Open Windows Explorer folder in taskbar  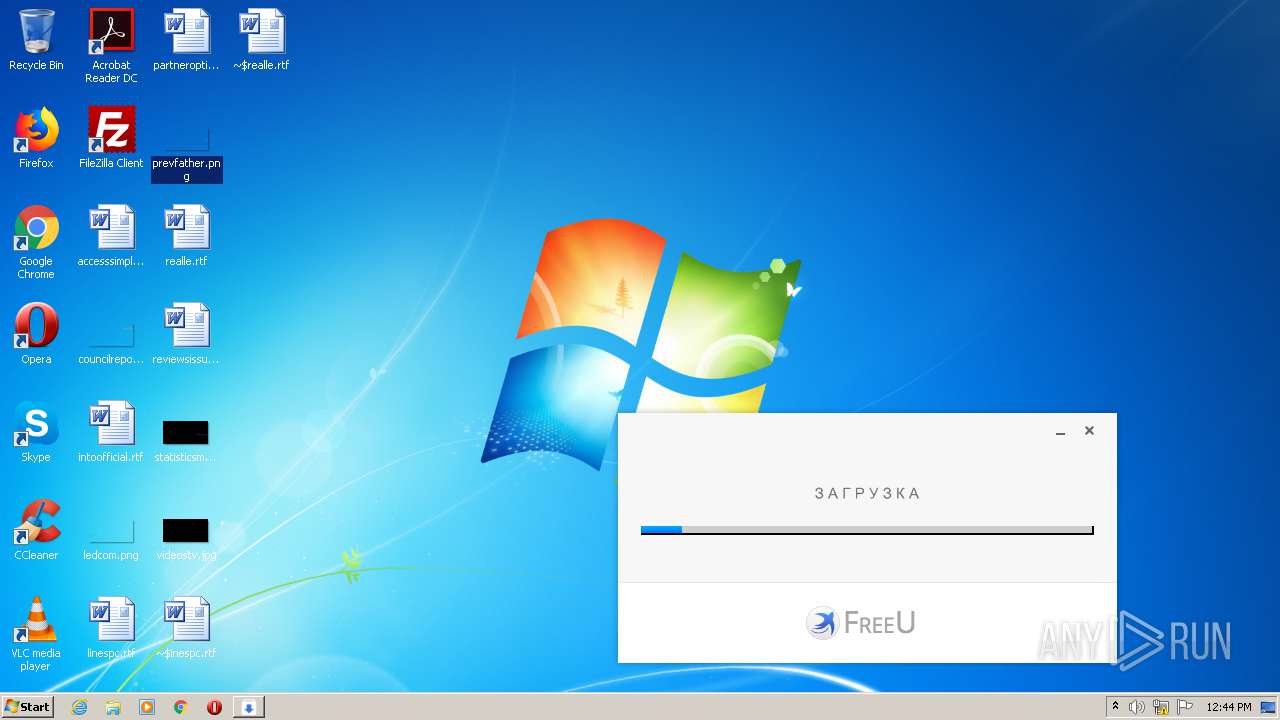pyautogui.click(x=113, y=707)
